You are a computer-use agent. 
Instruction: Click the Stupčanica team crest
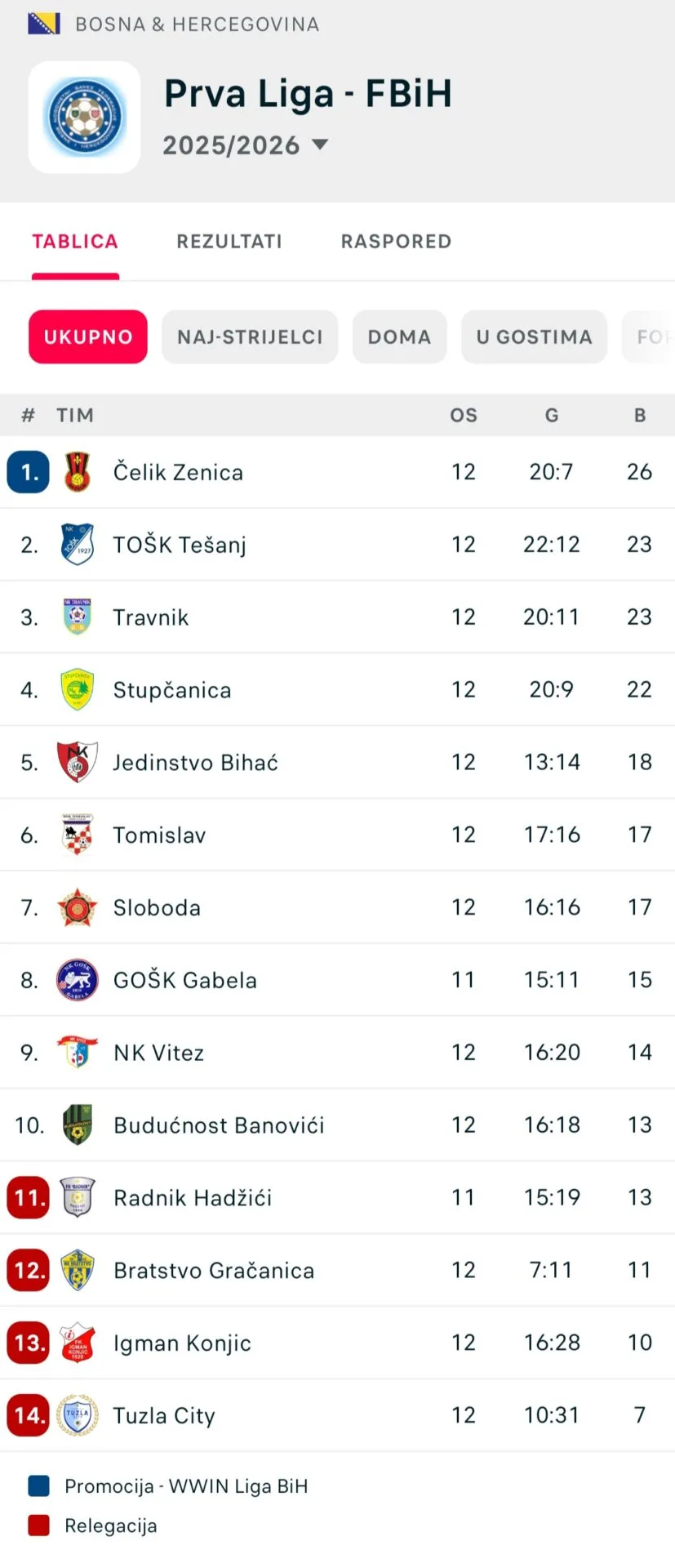coord(77,690)
